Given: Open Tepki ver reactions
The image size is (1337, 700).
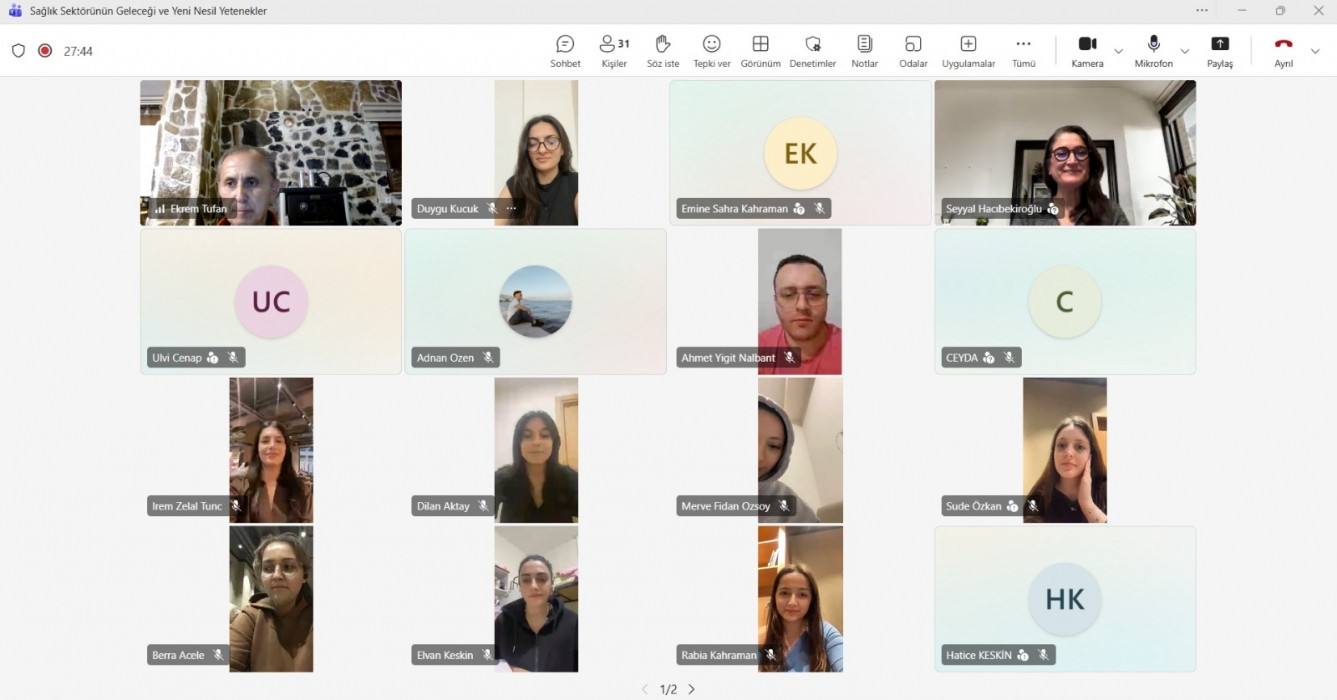Looking at the screenshot, I should [711, 50].
